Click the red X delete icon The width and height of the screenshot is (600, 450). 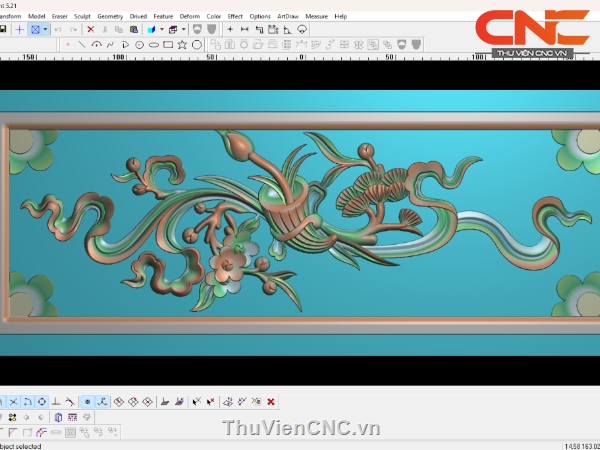pyautogui.click(x=91, y=30)
